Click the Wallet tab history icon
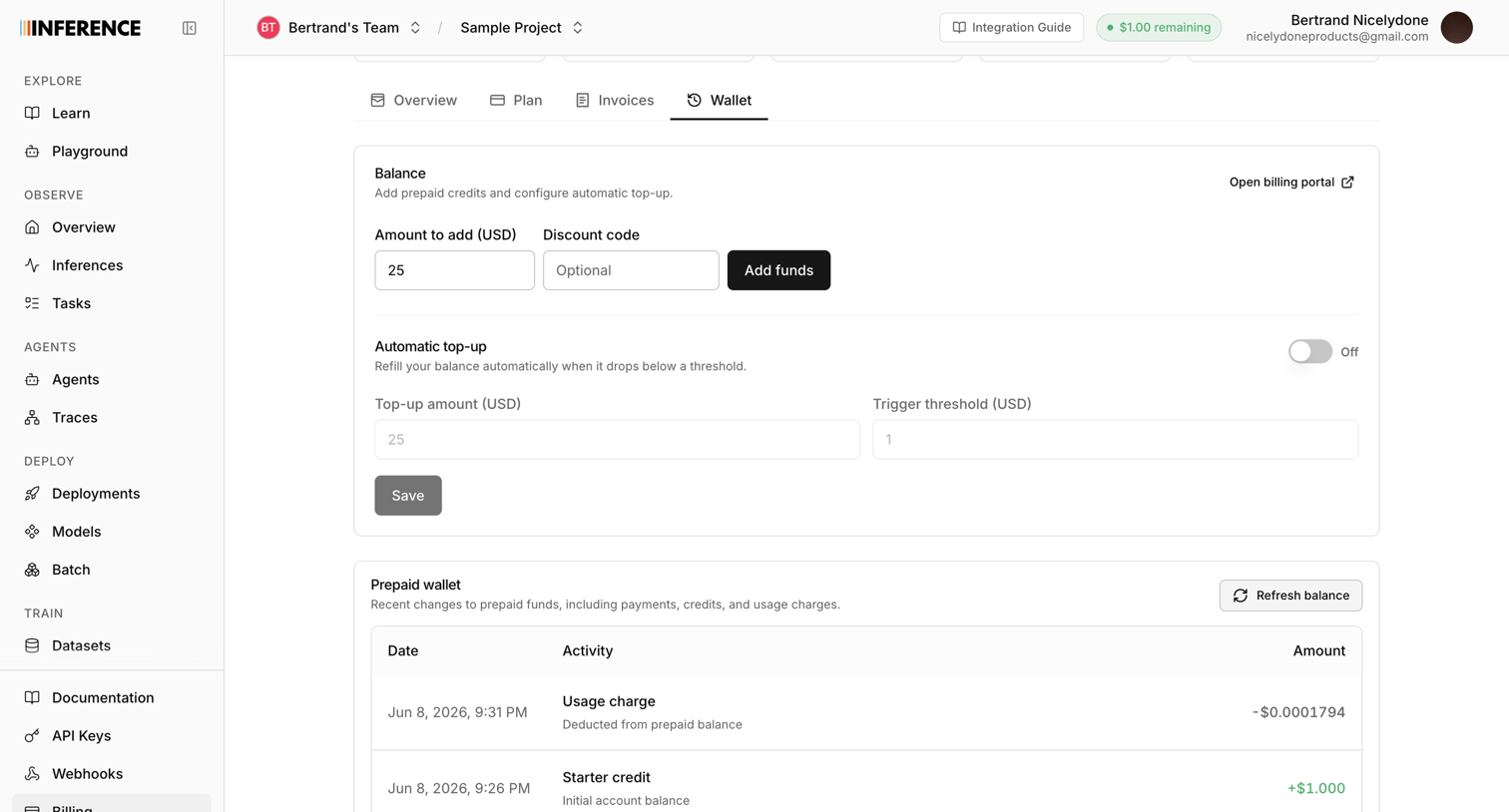The height and width of the screenshot is (812, 1509). pos(694,100)
